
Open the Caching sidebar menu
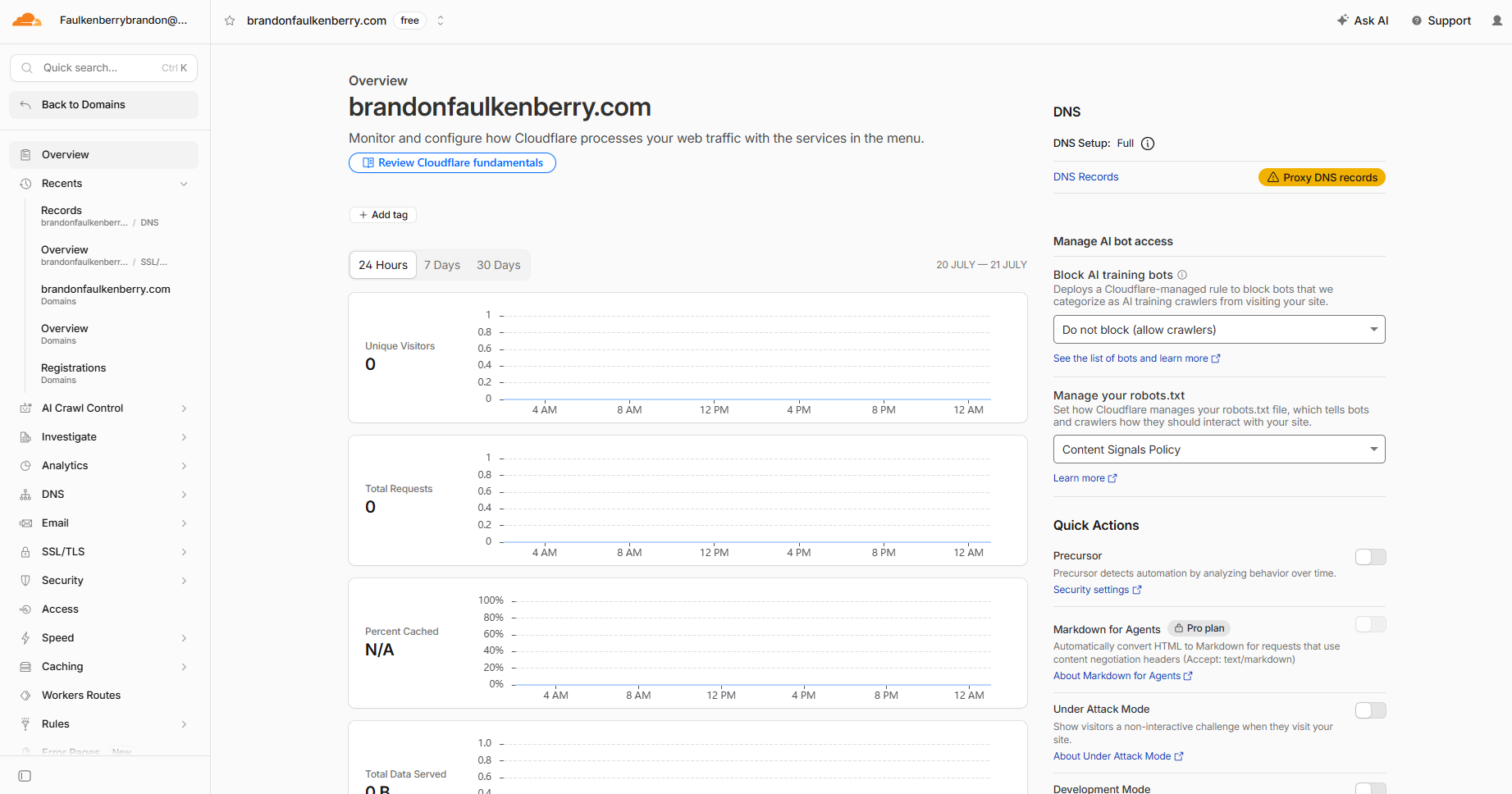coord(103,667)
